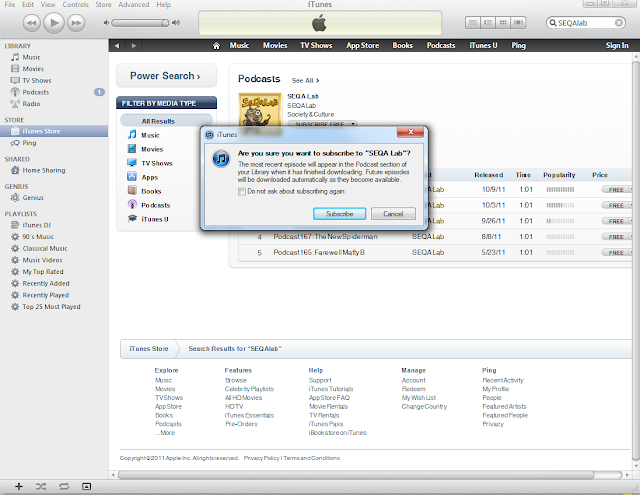
Task: Open Home Sharing in the sidebar
Action: click(44, 170)
